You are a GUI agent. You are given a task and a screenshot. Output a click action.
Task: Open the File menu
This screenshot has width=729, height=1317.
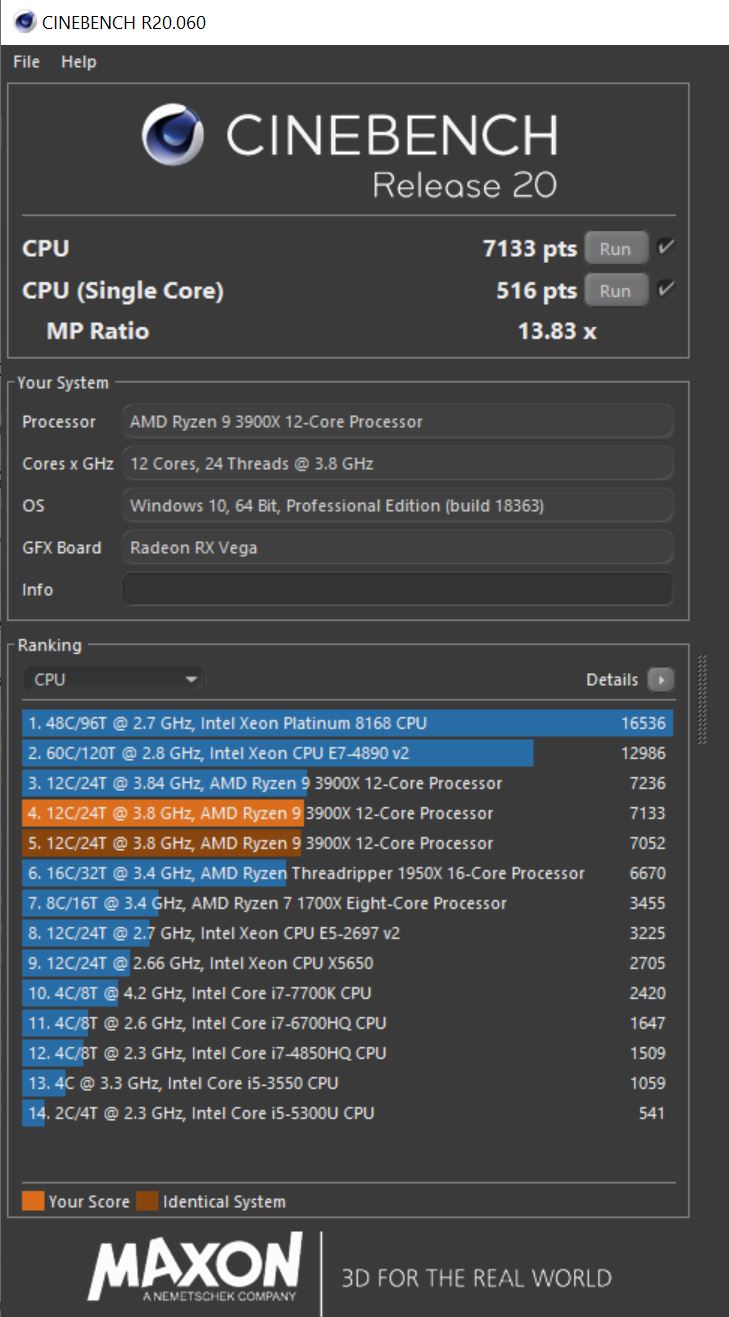pos(26,62)
